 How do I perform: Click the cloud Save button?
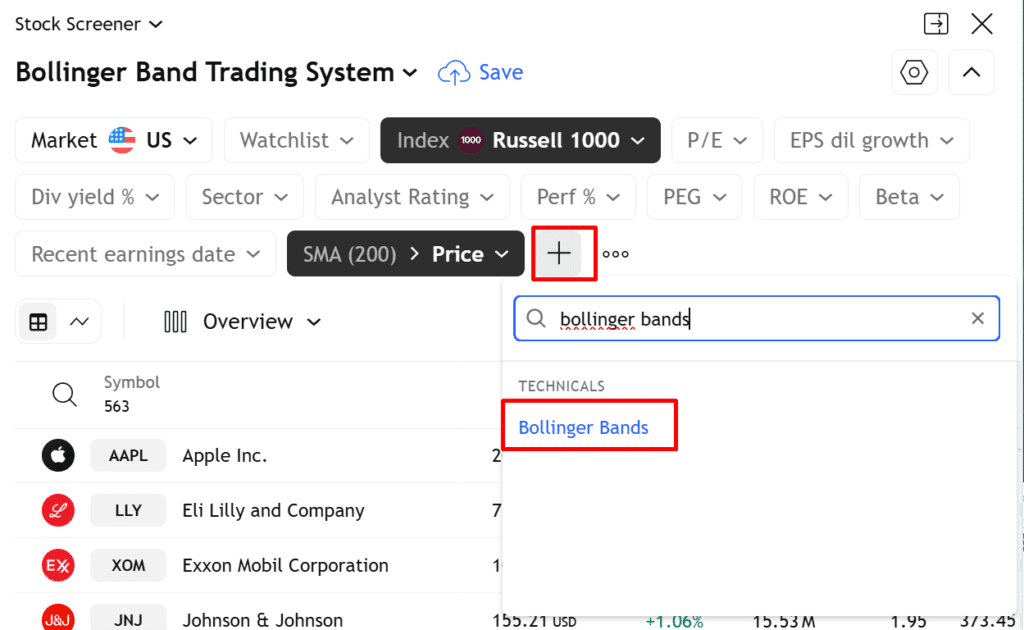click(481, 72)
